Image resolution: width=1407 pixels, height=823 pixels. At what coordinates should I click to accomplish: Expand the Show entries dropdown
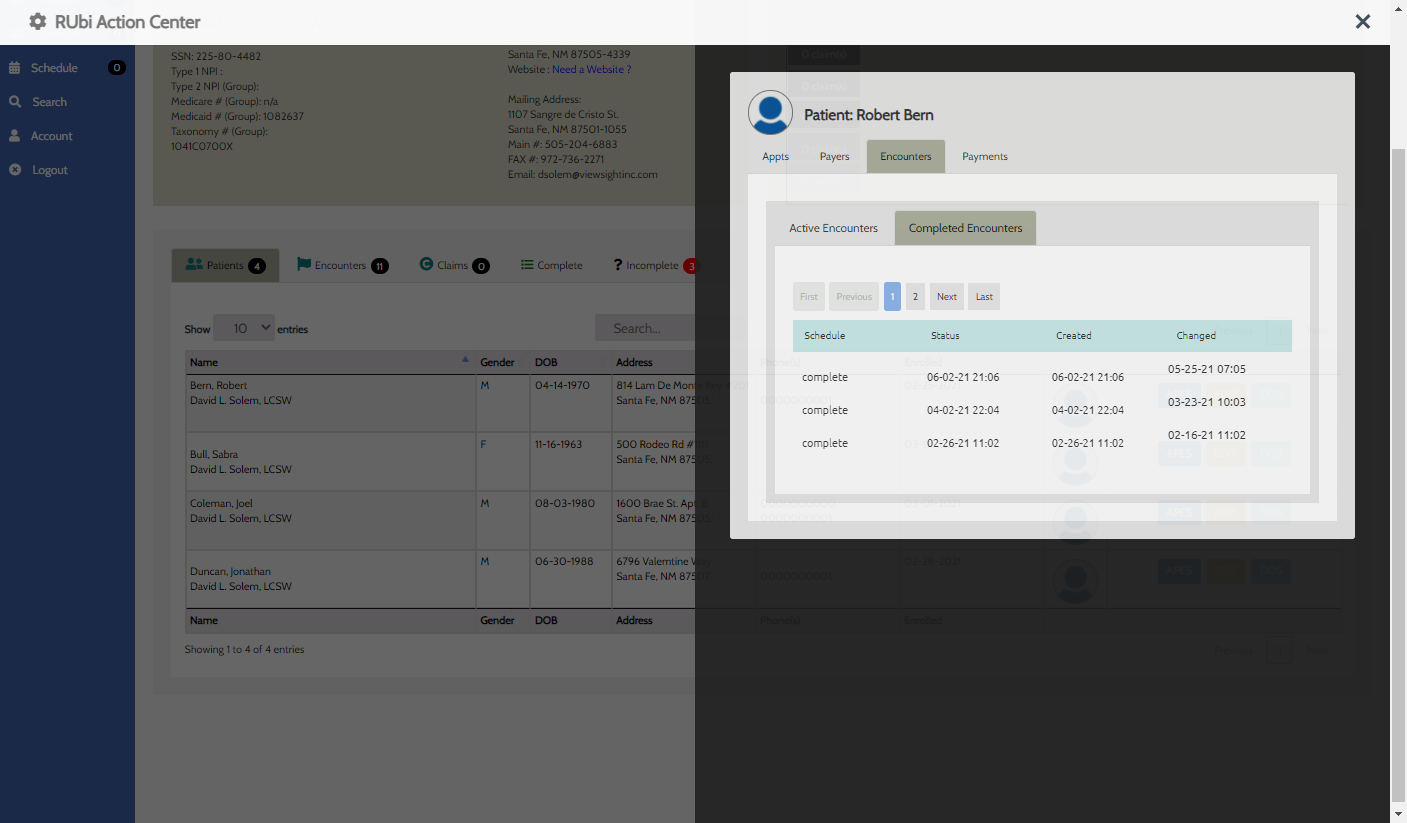click(x=244, y=328)
